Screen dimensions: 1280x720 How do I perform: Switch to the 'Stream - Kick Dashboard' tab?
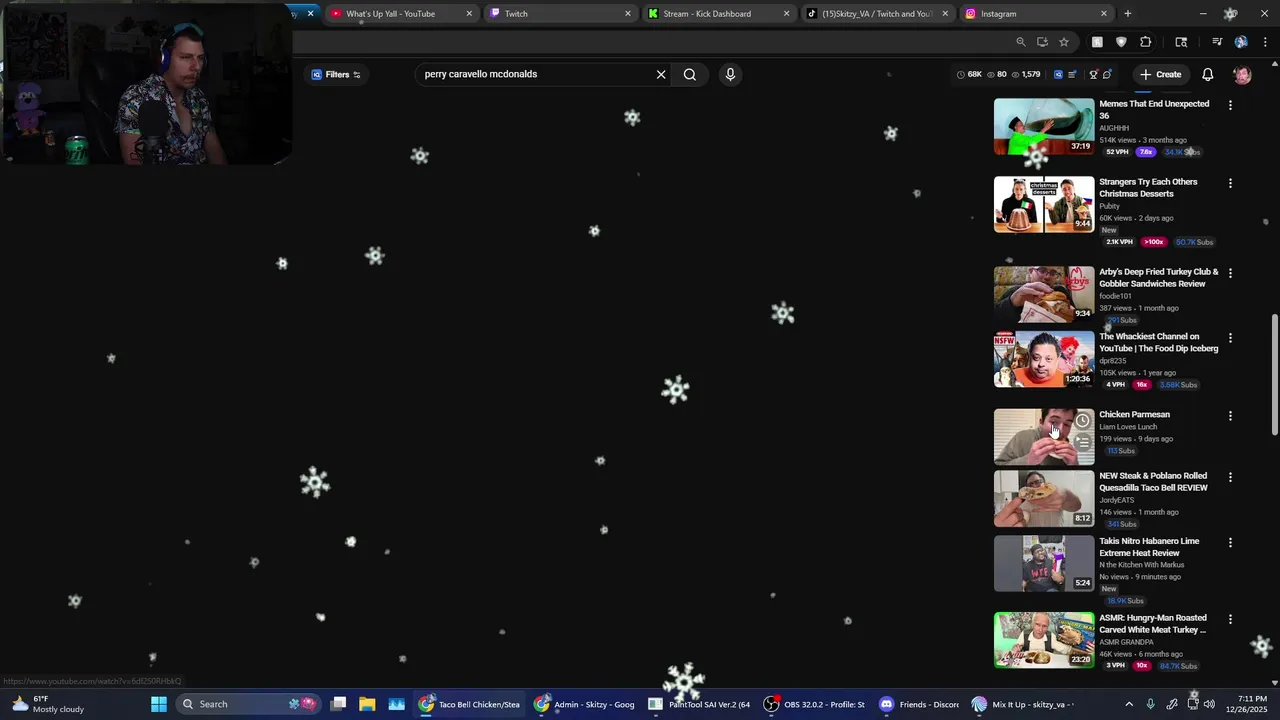718,14
